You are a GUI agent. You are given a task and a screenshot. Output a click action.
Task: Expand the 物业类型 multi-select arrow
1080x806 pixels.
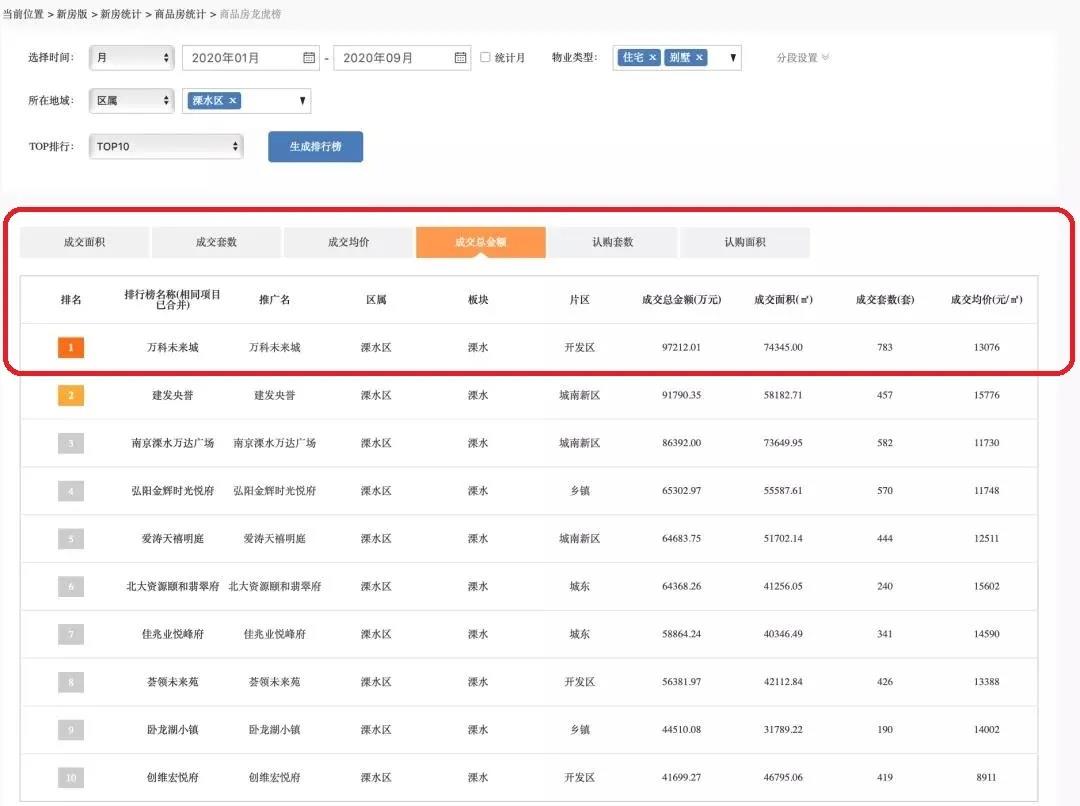click(x=733, y=58)
